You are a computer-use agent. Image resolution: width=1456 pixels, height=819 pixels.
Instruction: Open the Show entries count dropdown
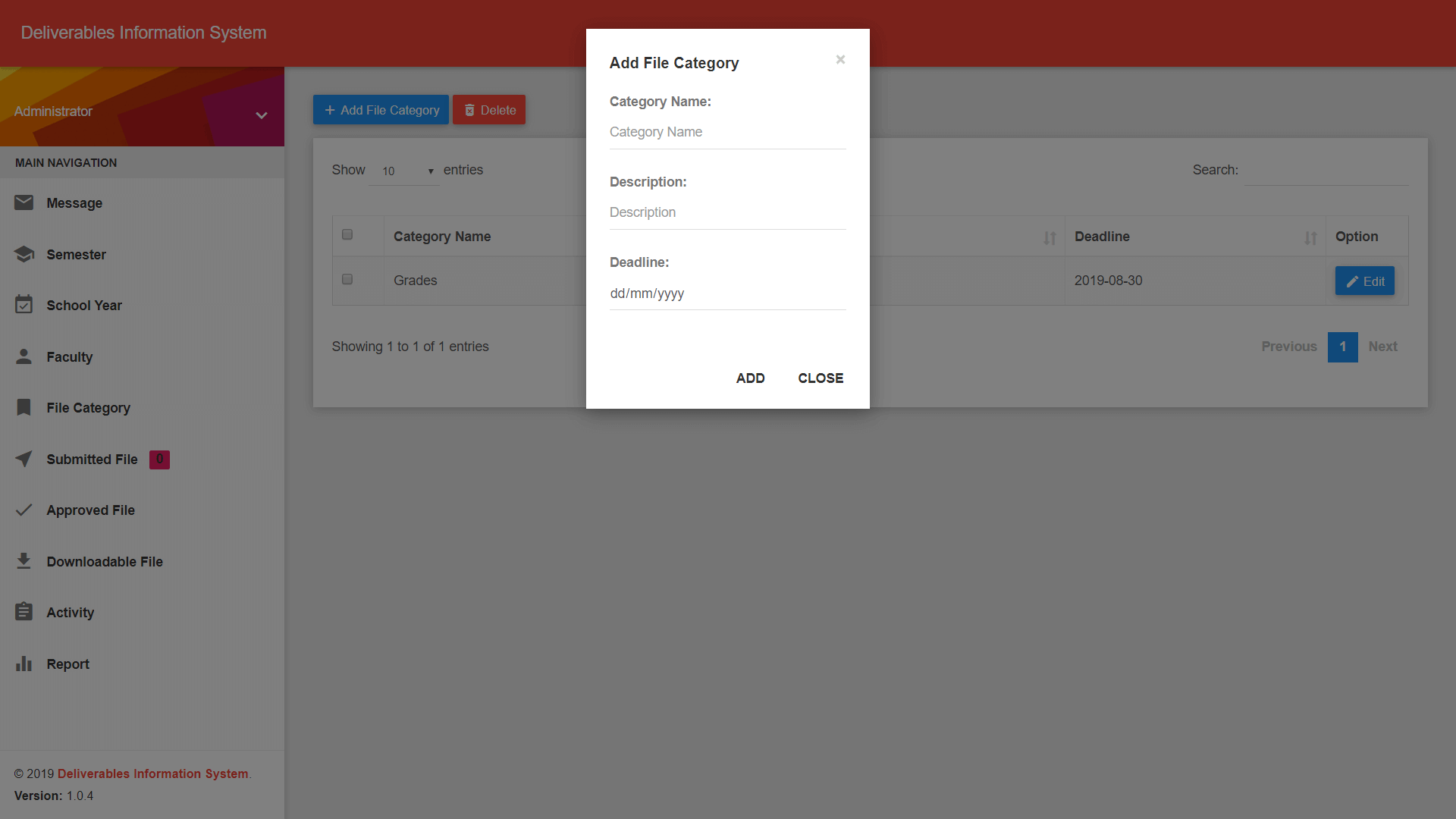click(x=404, y=171)
